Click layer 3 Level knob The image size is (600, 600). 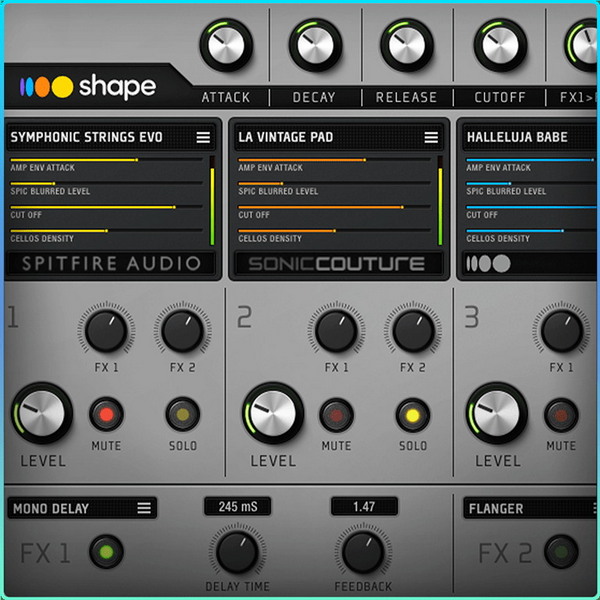(497, 413)
